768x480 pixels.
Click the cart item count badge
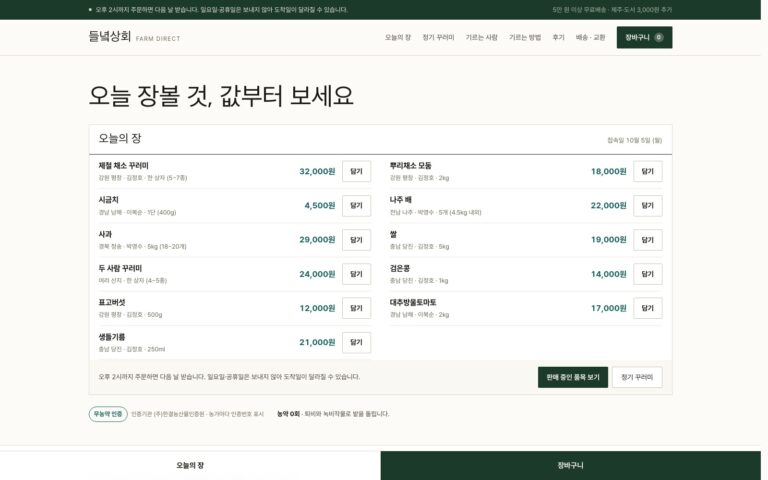pos(659,37)
